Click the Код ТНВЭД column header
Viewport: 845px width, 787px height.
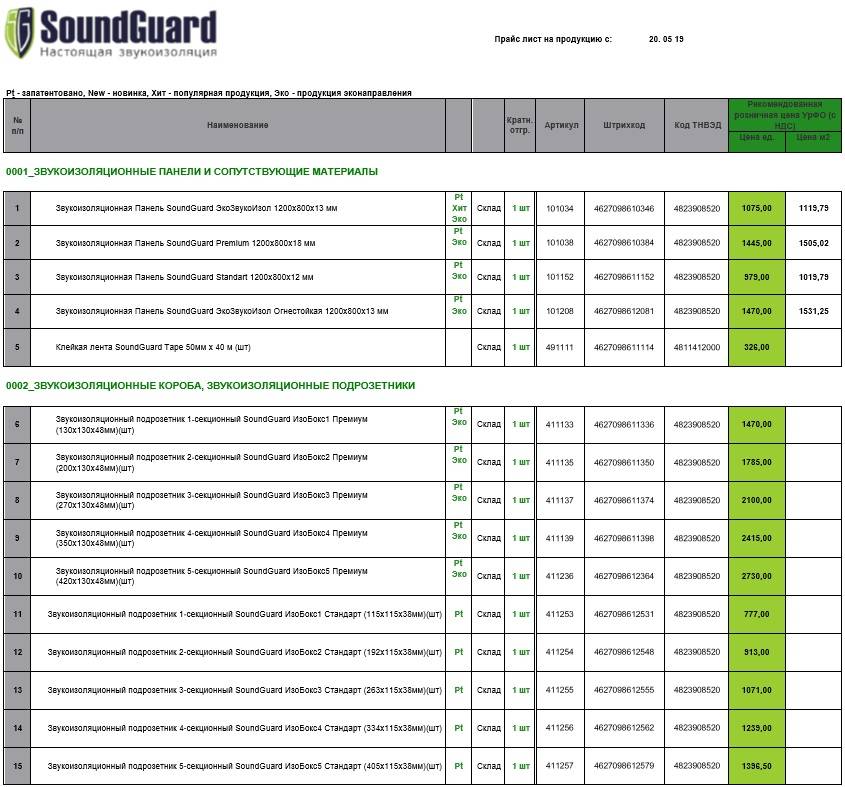(x=697, y=125)
